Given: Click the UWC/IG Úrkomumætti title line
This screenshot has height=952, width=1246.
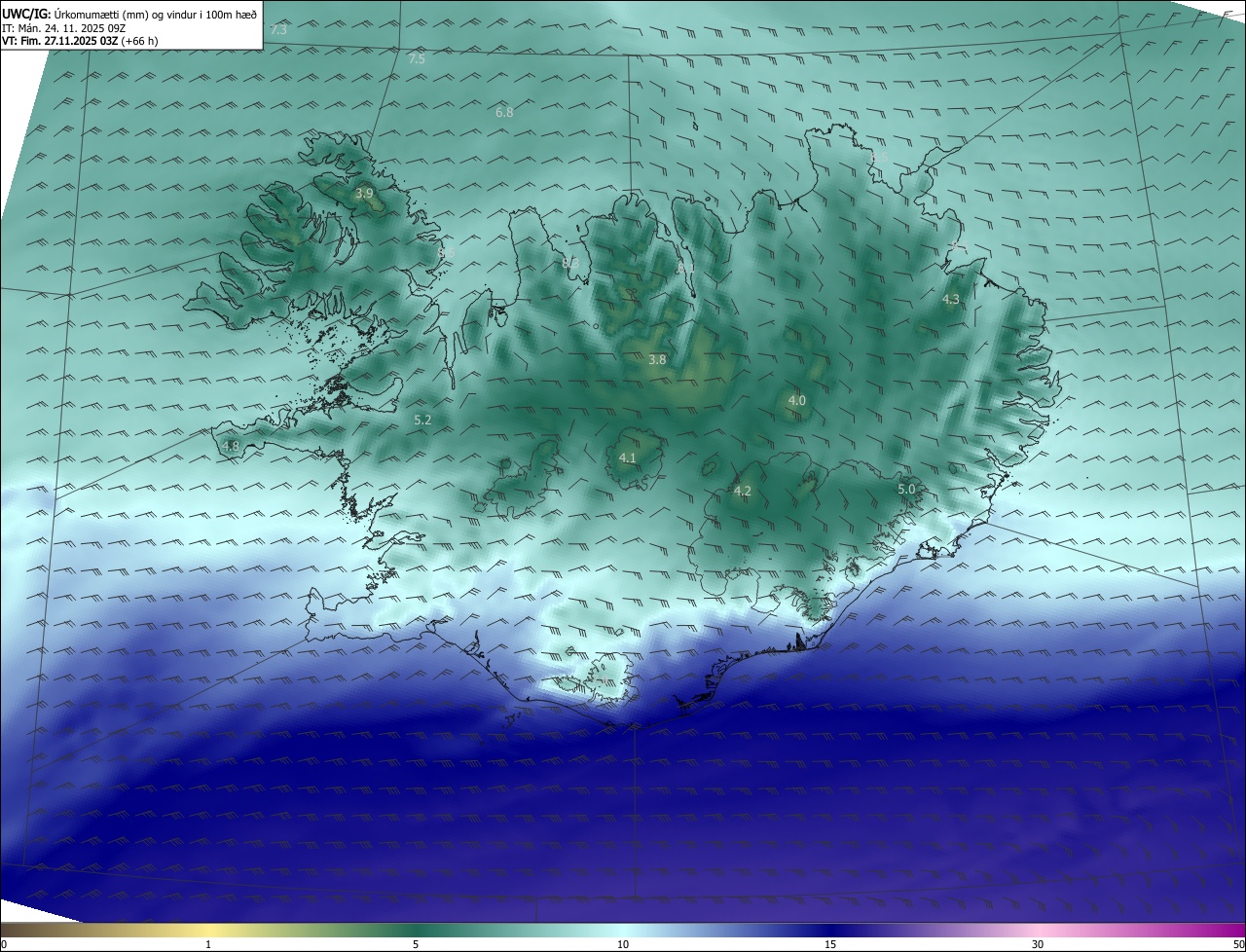Looking at the screenshot, I should (129, 14).
